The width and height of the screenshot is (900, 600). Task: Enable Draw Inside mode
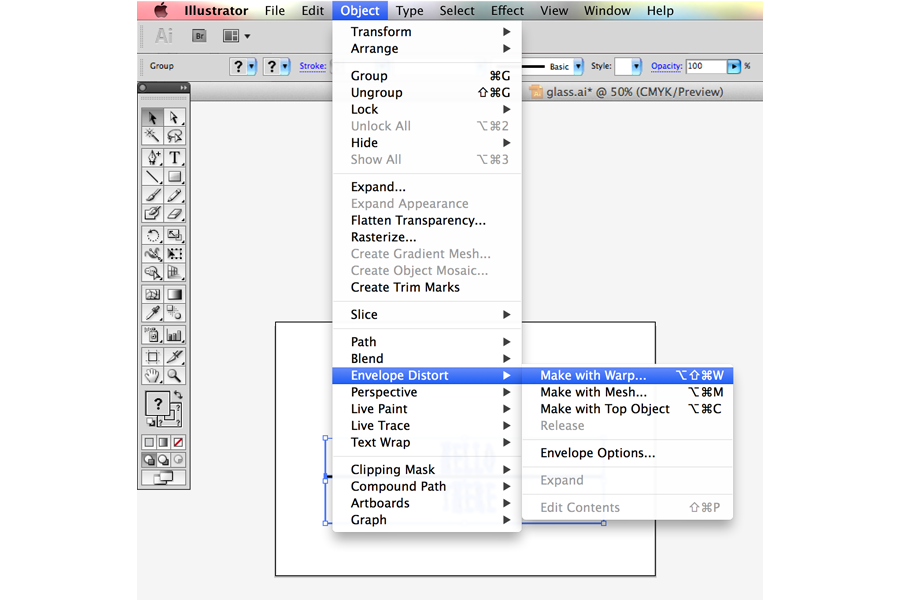click(179, 460)
